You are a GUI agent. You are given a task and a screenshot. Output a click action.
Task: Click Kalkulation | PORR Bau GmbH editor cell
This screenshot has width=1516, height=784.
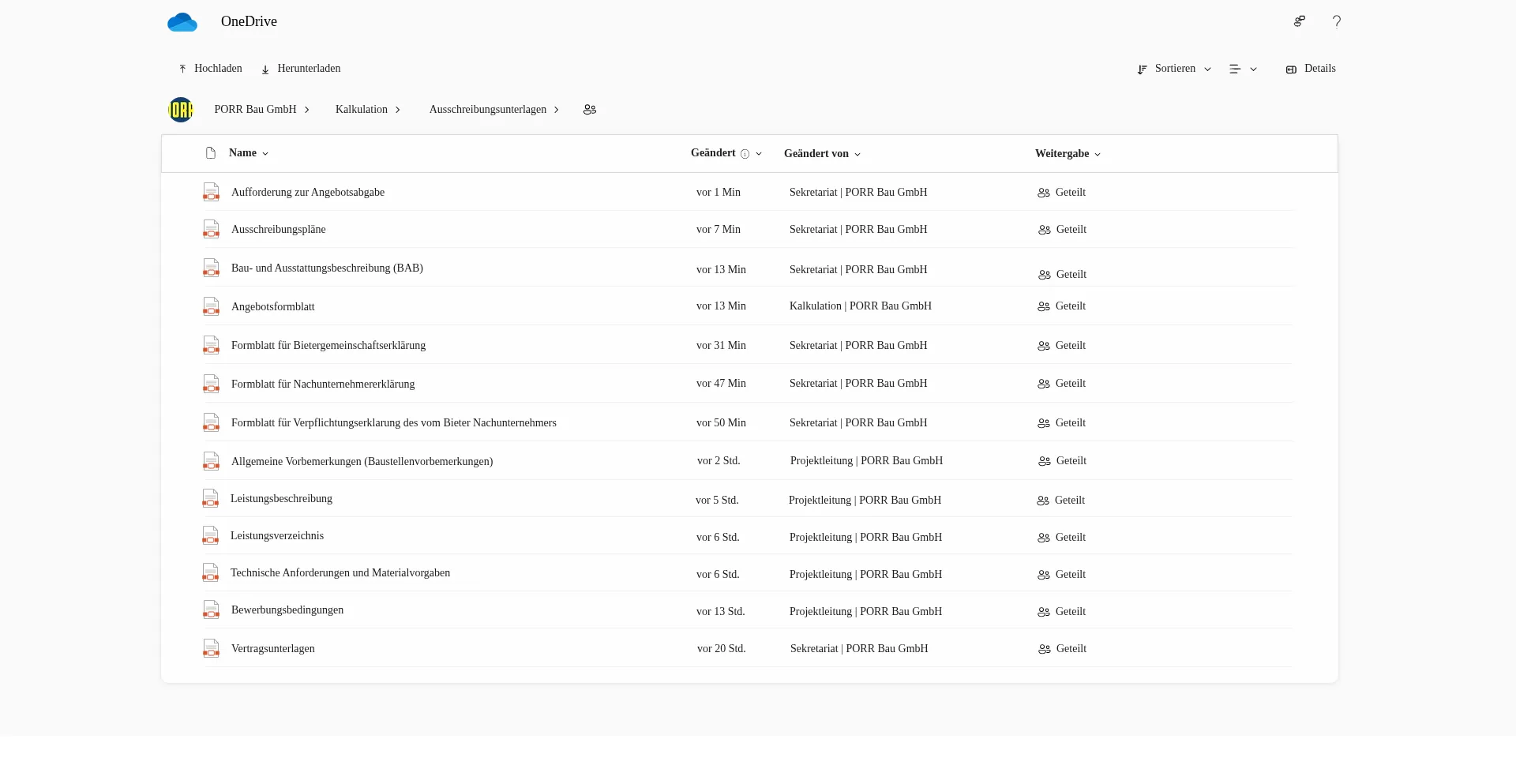tap(861, 306)
